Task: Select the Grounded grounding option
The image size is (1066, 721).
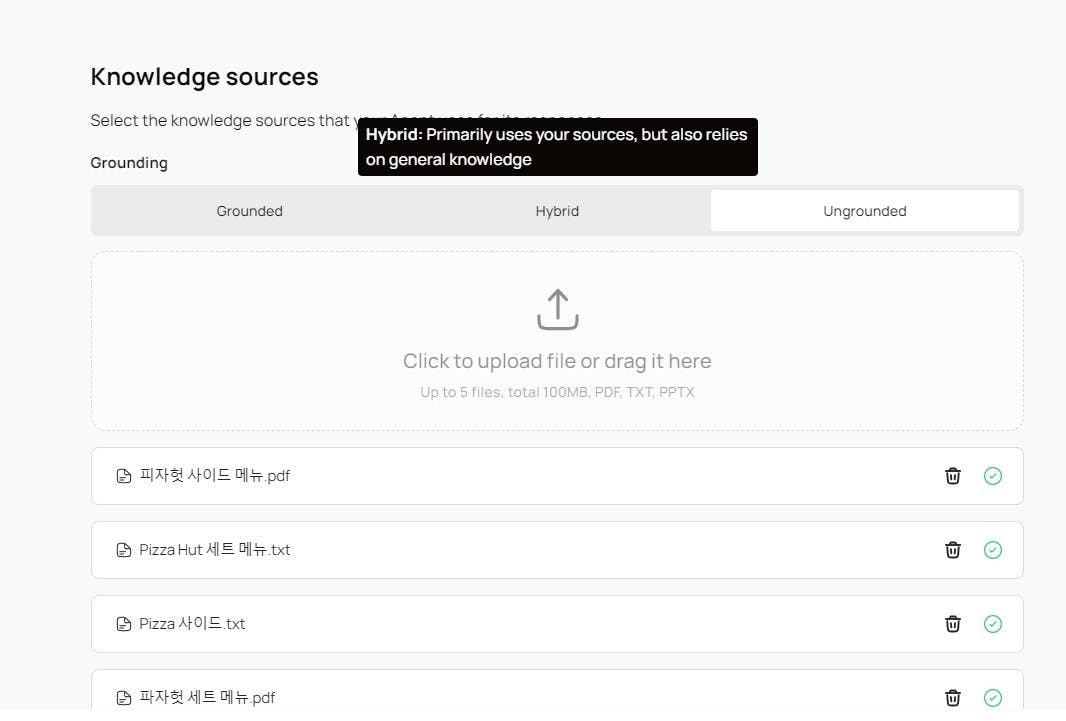Action: point(249,211)
